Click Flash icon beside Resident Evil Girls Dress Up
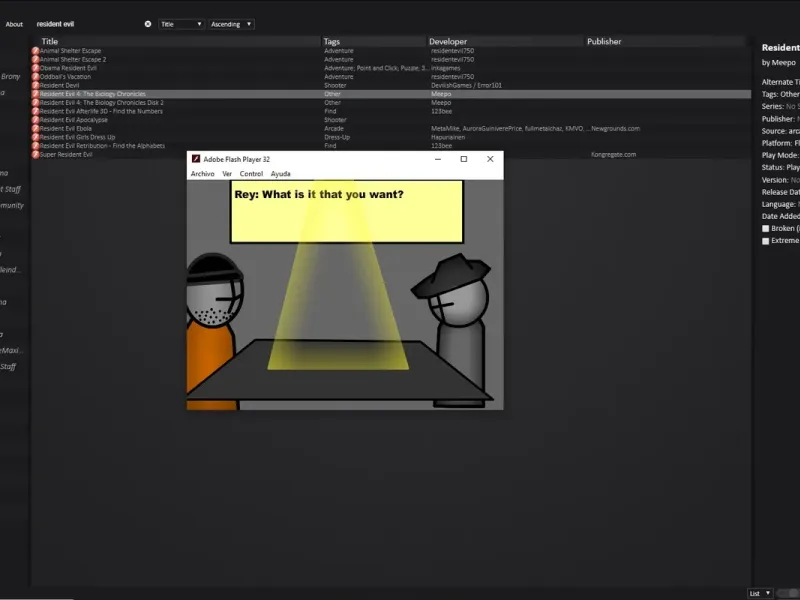Viewport: 800px width, 600px height. coord(35,137)
